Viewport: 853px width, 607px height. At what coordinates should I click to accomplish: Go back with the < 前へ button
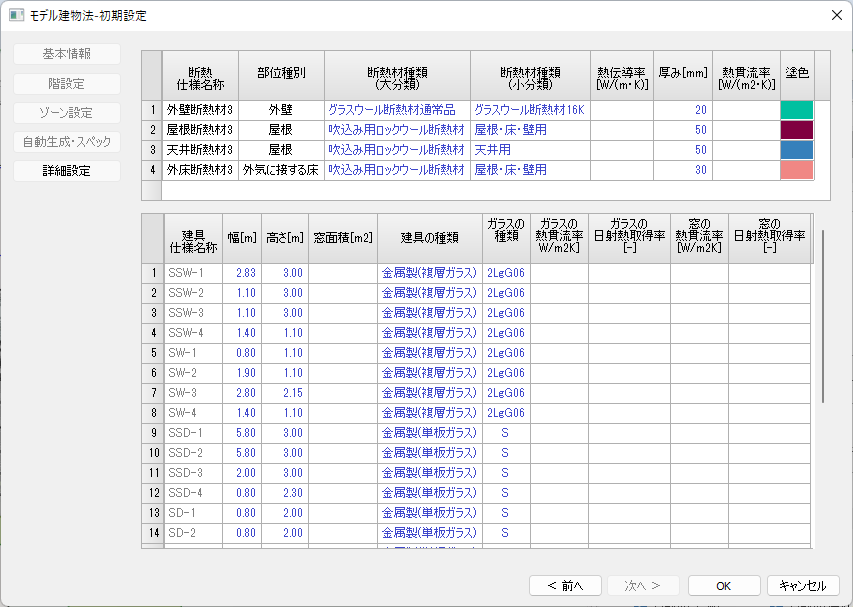565,586
